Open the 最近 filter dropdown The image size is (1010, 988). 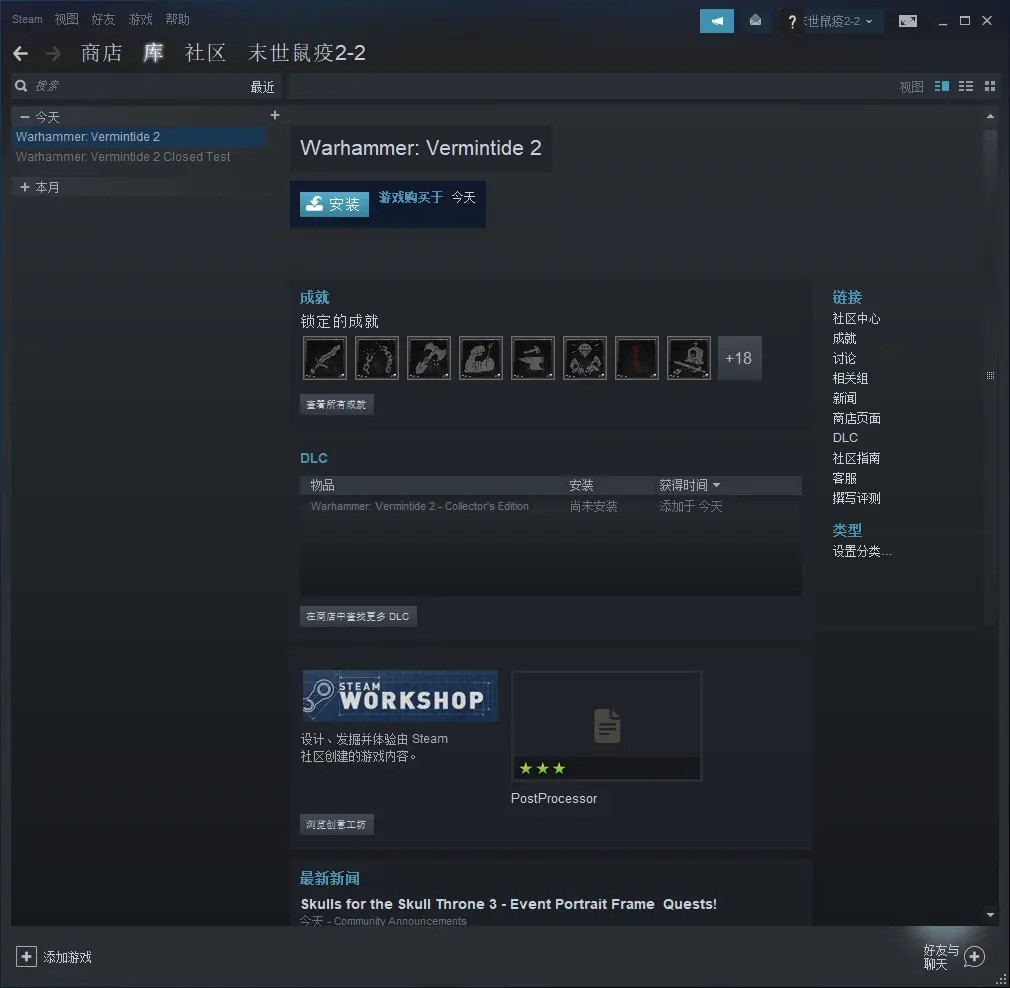click(x=262, y=87)
